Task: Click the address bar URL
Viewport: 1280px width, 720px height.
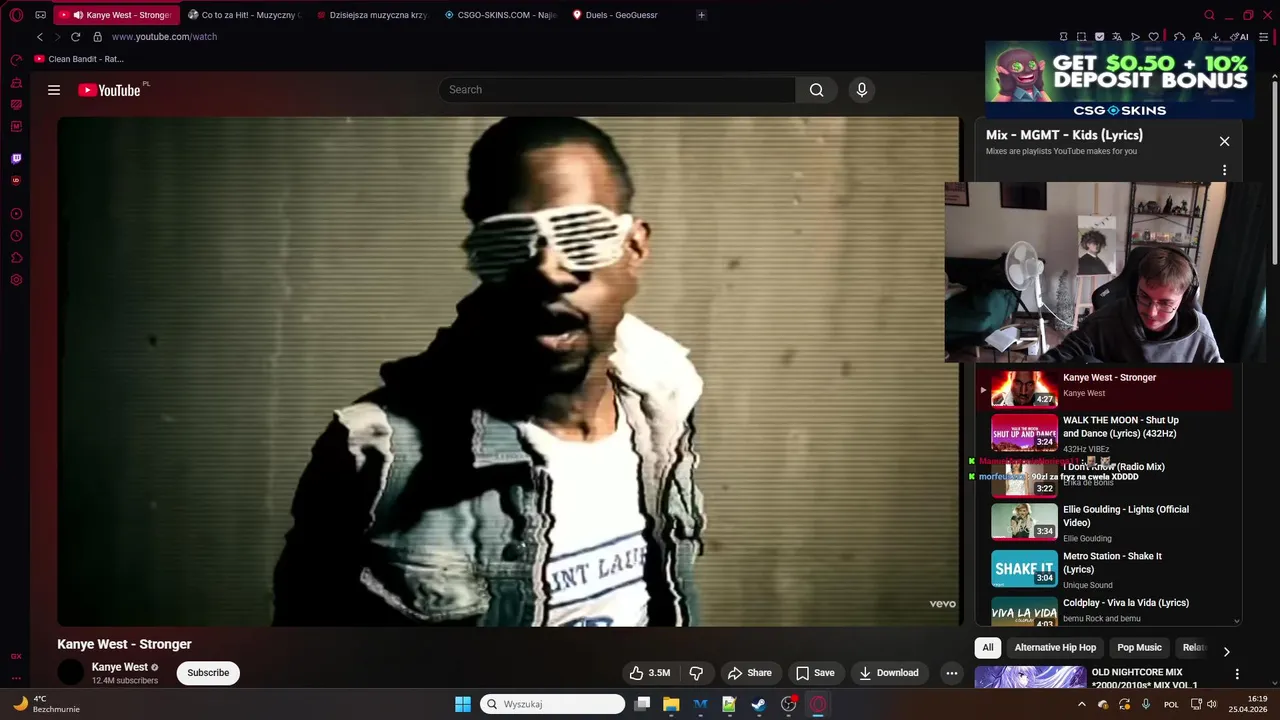Action: point(164,37)
